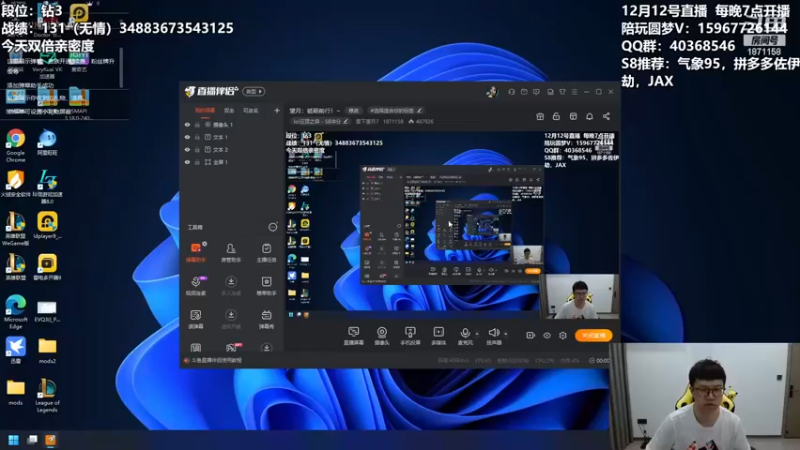Open the mods2 folder on desktop
This screenshot has width=800, height=450.
47,351
